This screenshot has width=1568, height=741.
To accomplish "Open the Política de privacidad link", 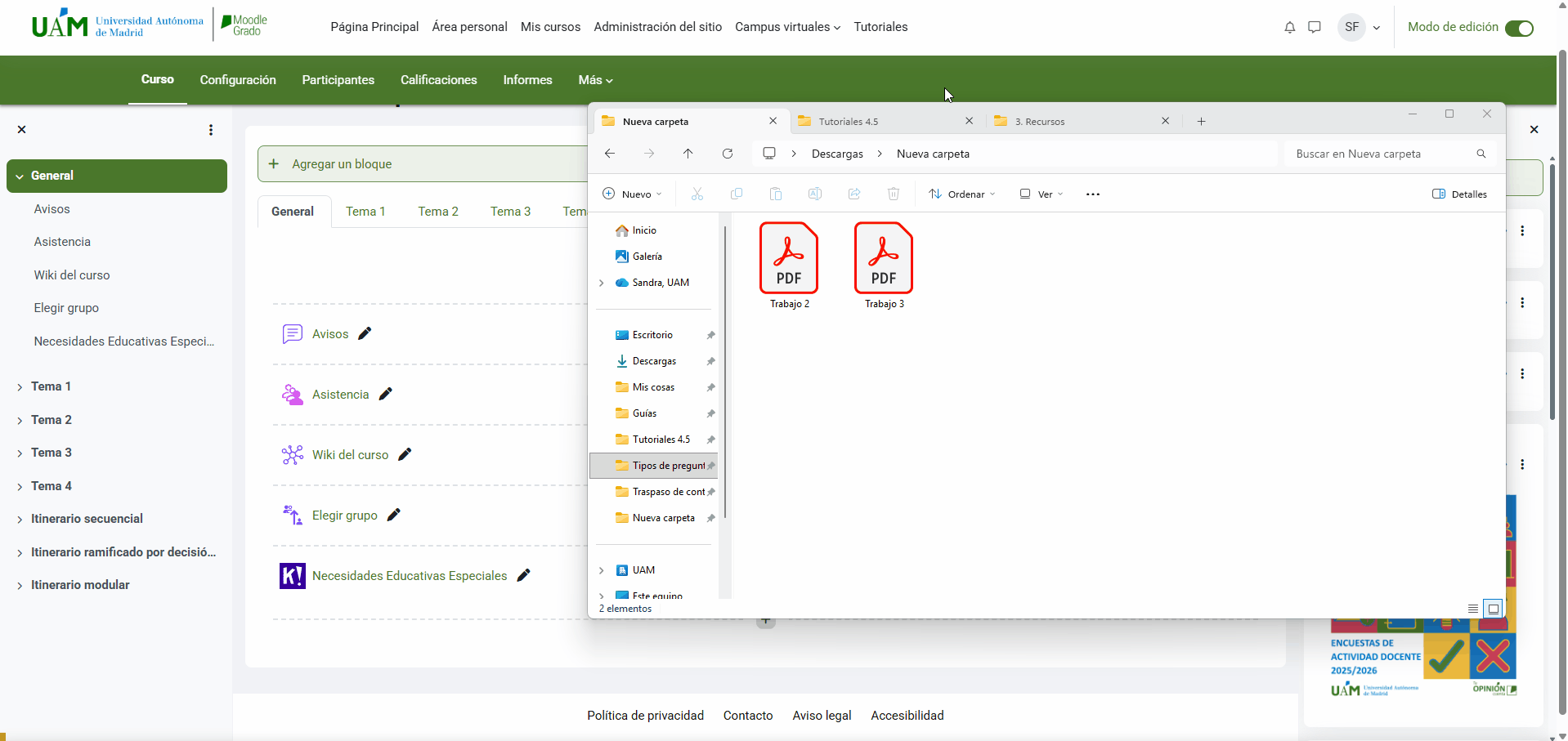I will [645, 715].
